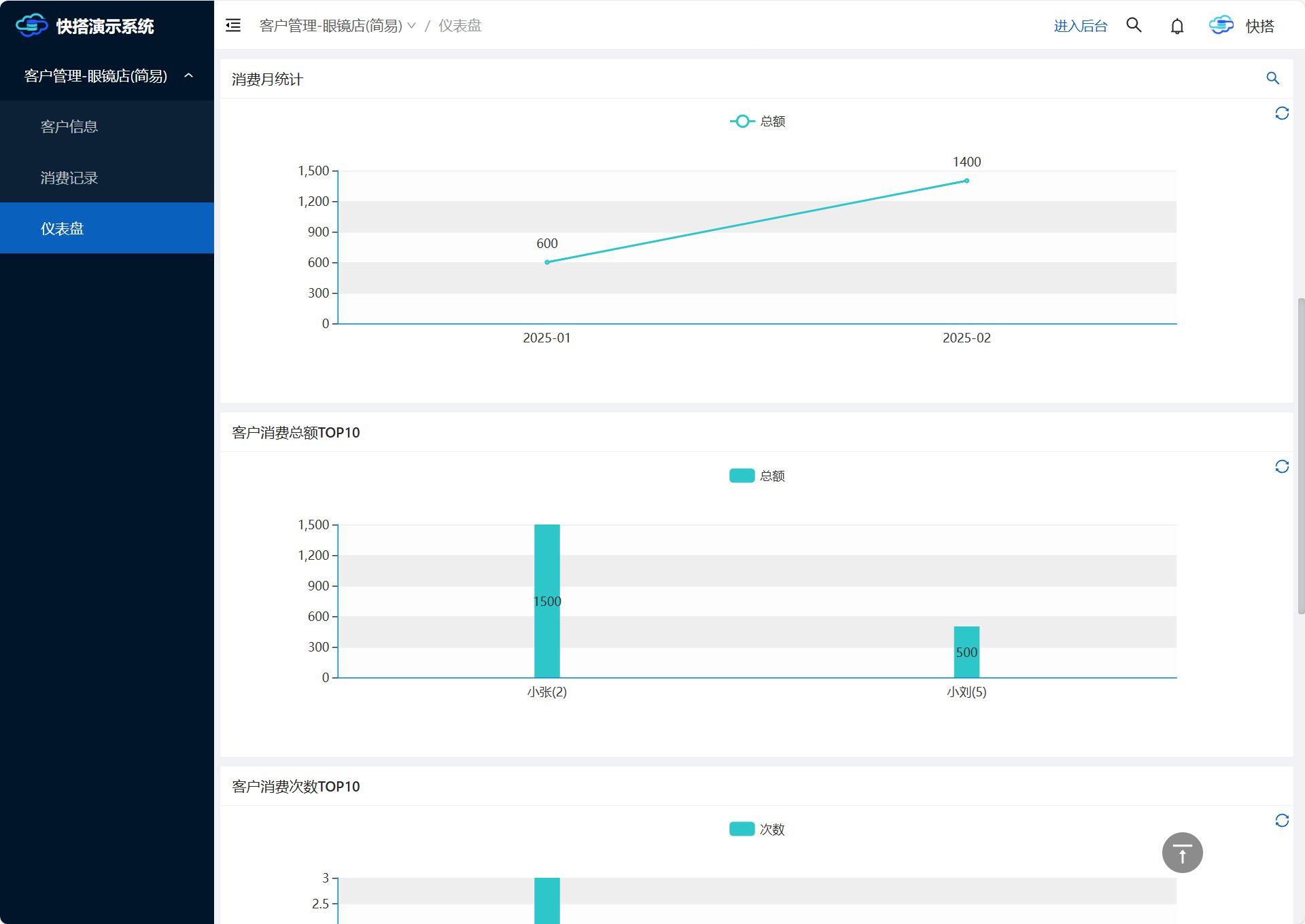This screenshot has height=924, width=1305.
Task: Click the page vertical scrollbar thumb
Action: [1301, 455]
